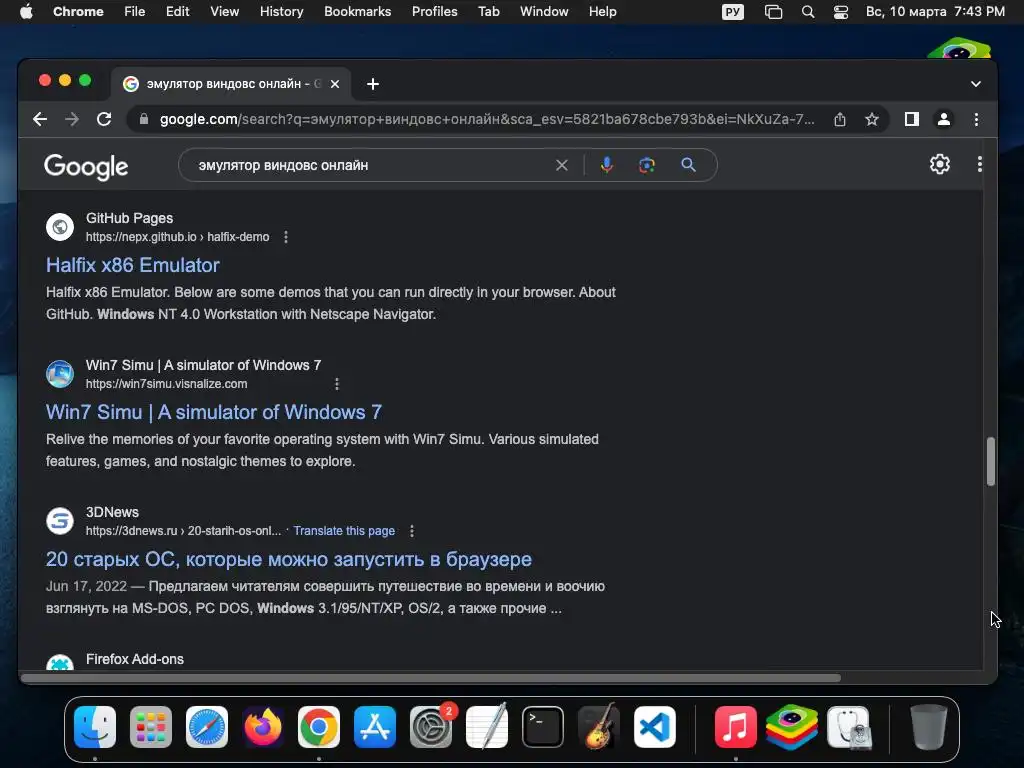
Task: Launch Safari from the Dock
Action: [x=207, y=727]
